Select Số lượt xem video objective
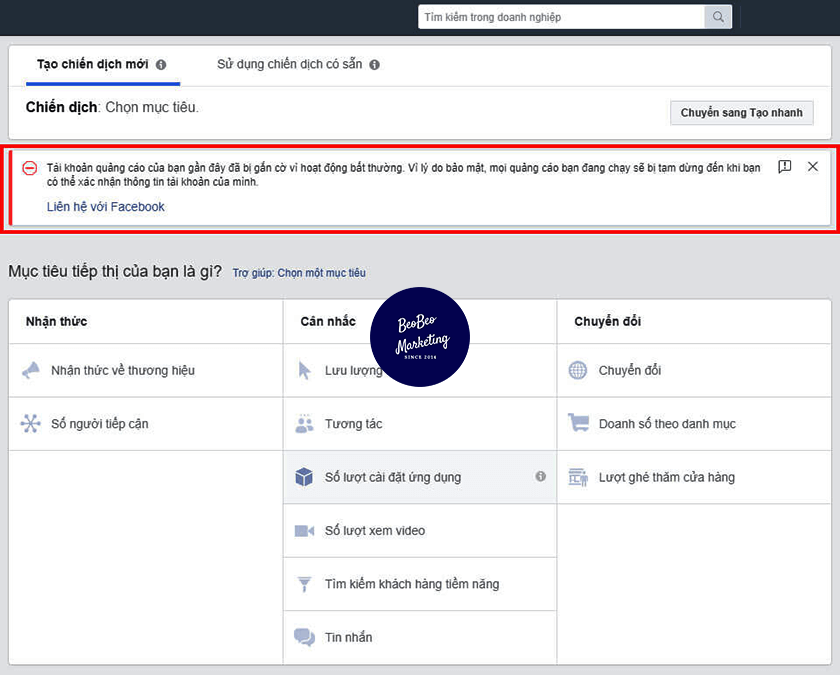 tap(375, 531)
